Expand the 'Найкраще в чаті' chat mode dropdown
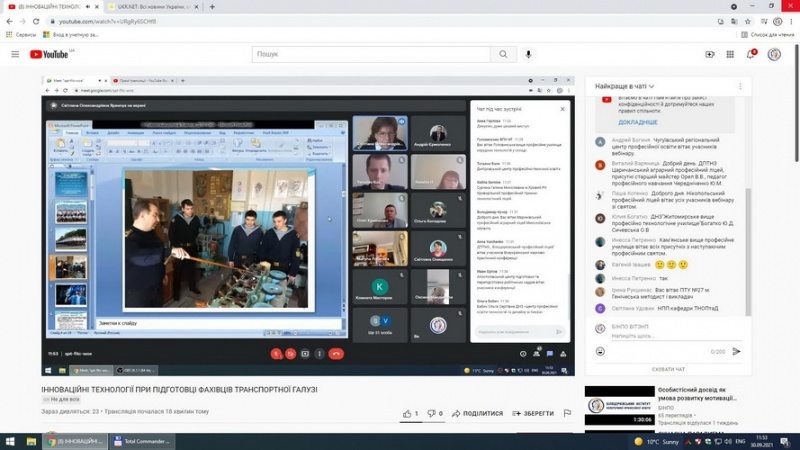This screenshot has width=800, height=450. pyautogui.click(x=626, y=87)
